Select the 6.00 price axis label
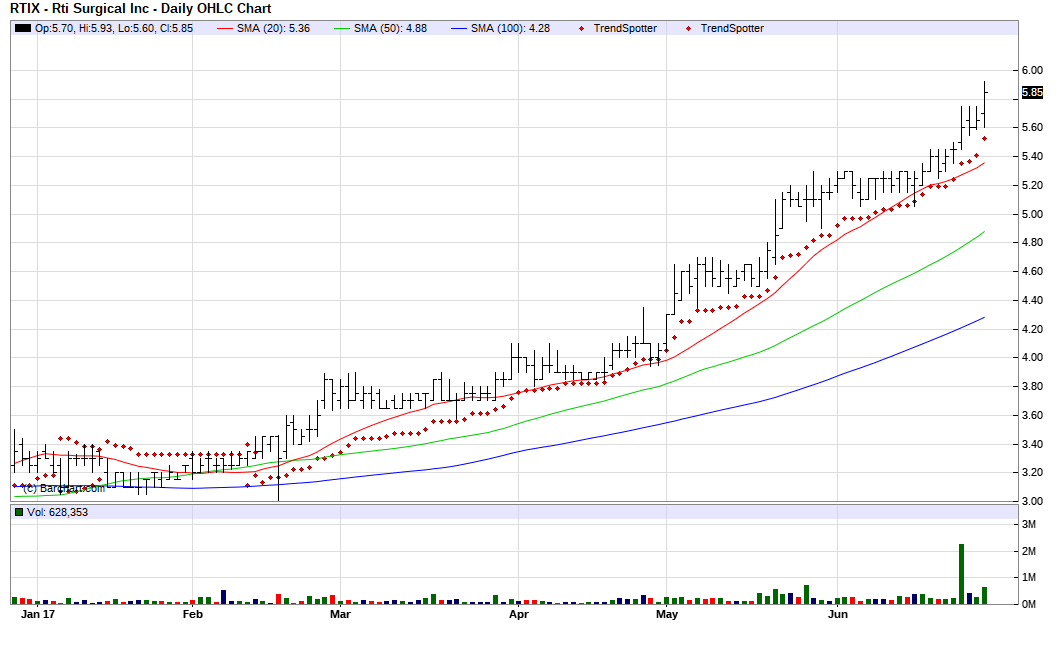 (1032, 70)
